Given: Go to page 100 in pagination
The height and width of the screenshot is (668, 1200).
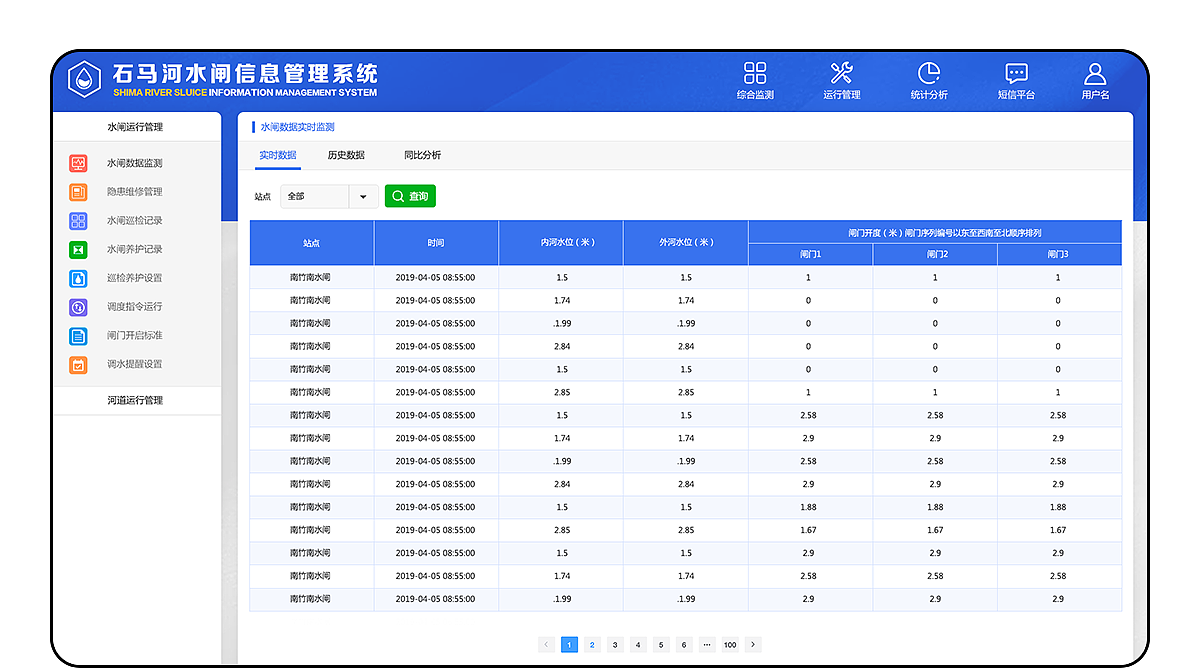Looking at the screenshot, I should [x=729, y=645].
